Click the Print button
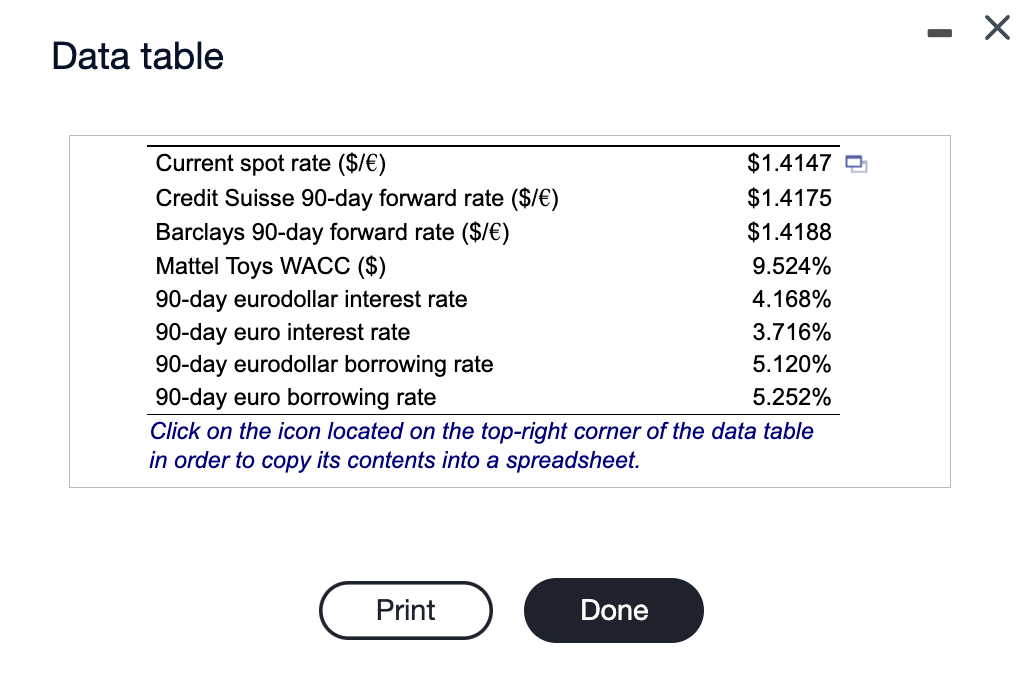Image resolution: width=1028 pixels, height=698 pixels. 405,610
